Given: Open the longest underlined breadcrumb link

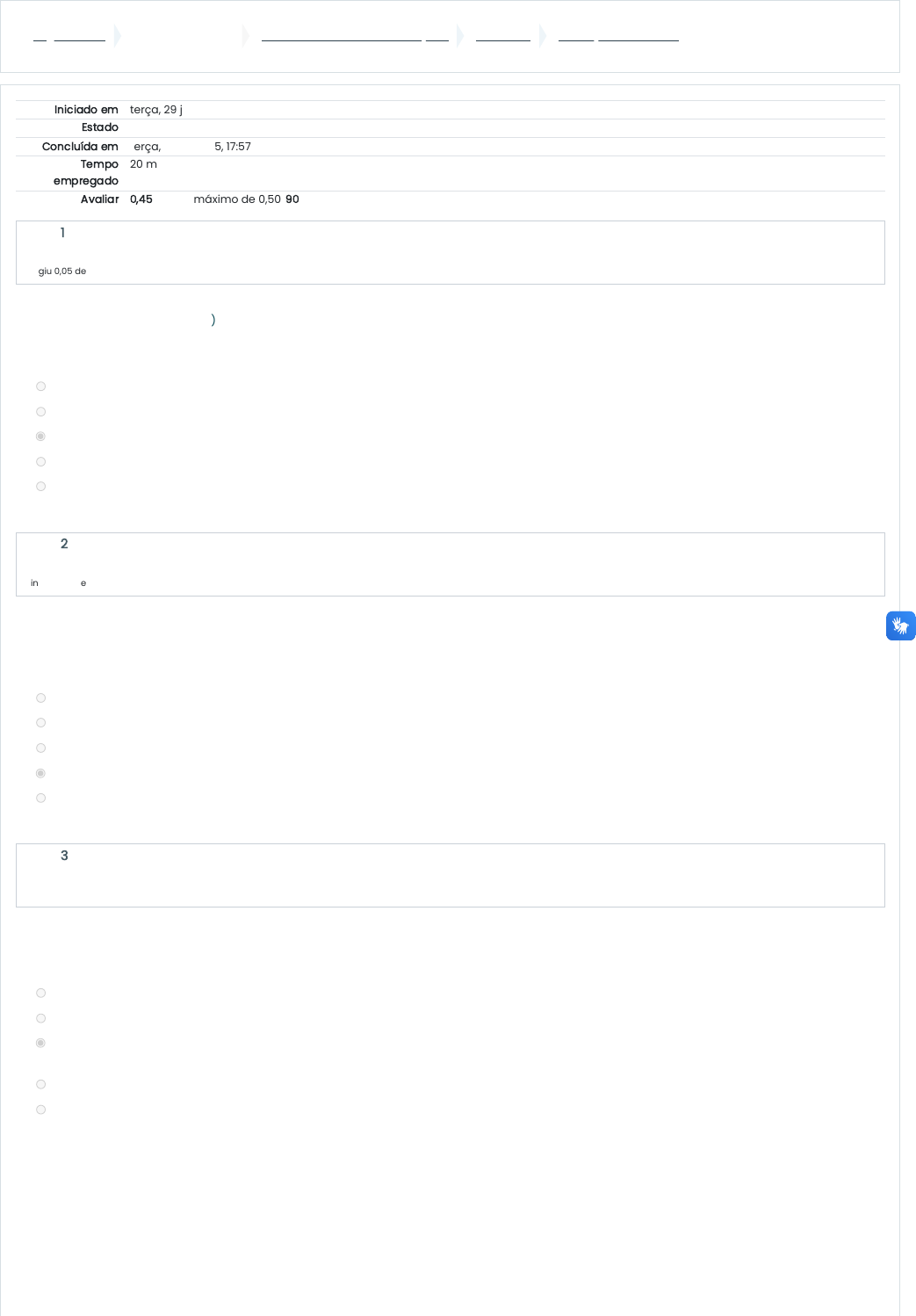Looking at the screenshot, I should [355, 36].
